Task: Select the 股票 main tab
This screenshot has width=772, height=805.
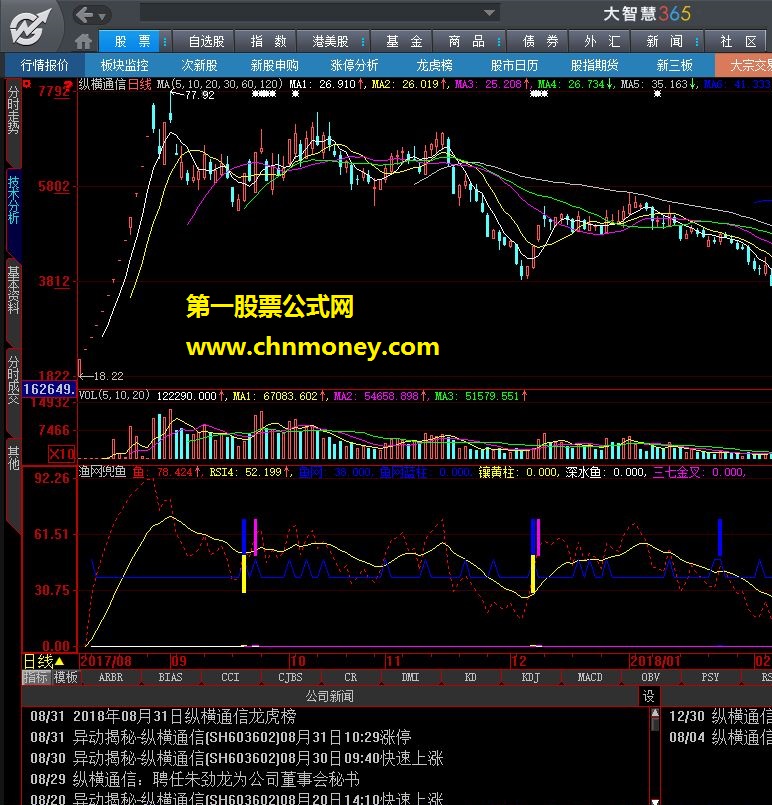Action: (132, 41)
